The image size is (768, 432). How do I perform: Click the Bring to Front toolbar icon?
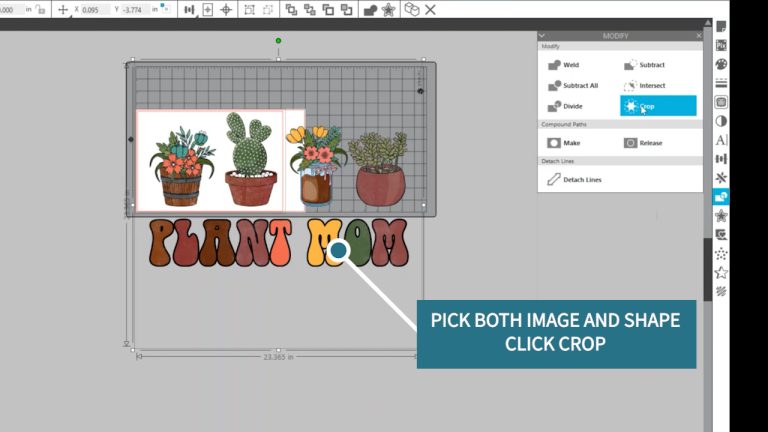(x=291, y=9)
